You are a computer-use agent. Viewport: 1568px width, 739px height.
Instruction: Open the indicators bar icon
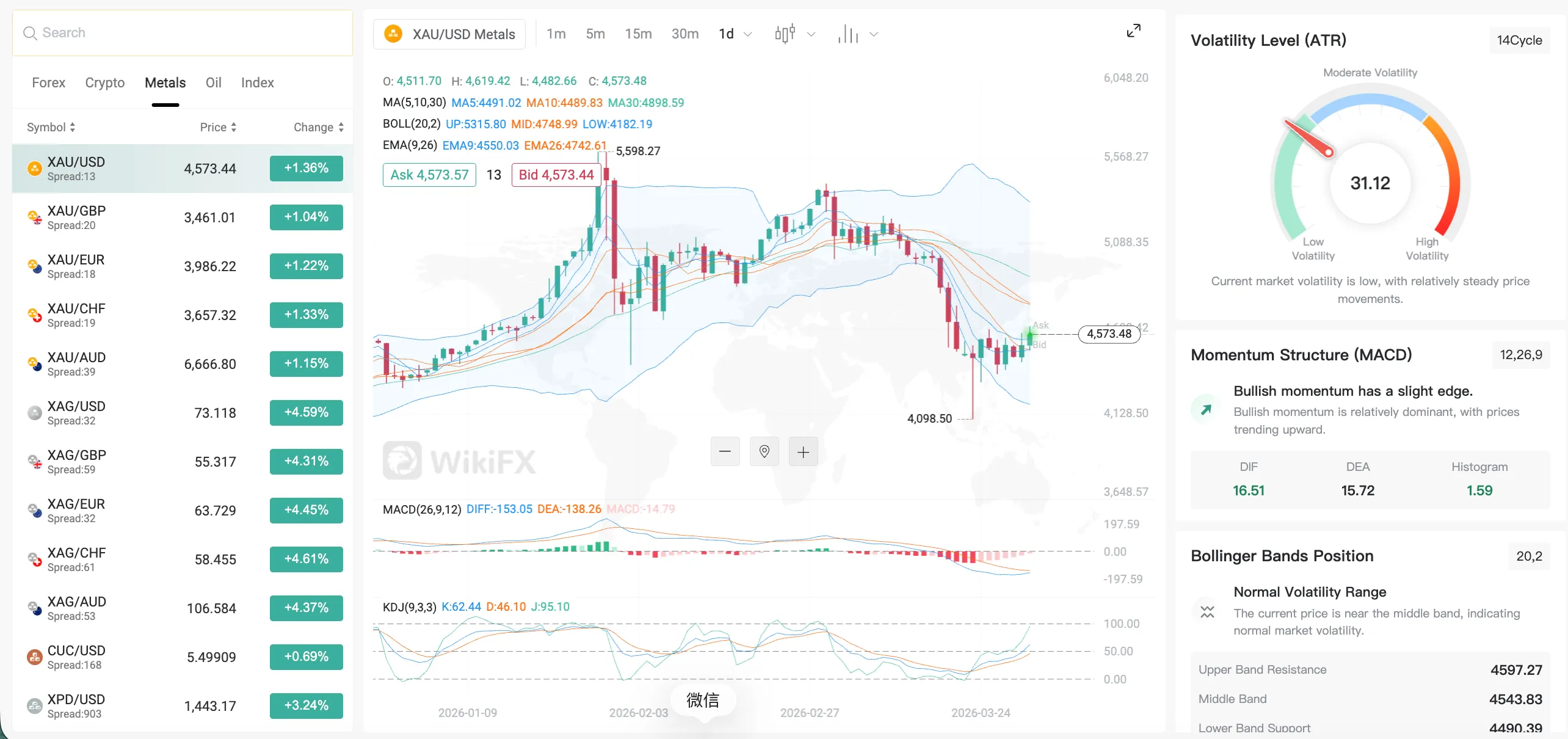pos(848,34)
